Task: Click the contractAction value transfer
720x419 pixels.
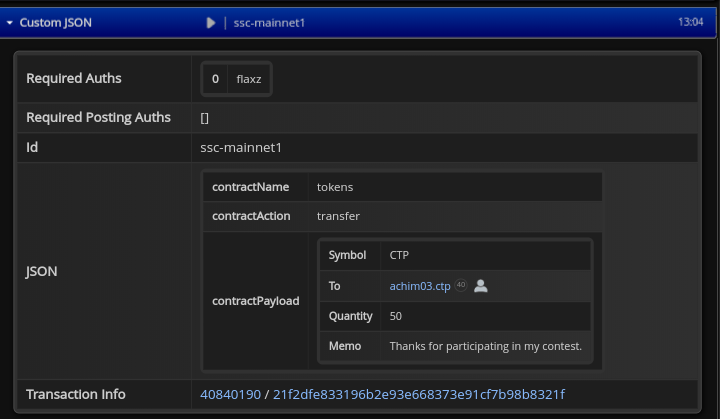Action: (338, 216)
